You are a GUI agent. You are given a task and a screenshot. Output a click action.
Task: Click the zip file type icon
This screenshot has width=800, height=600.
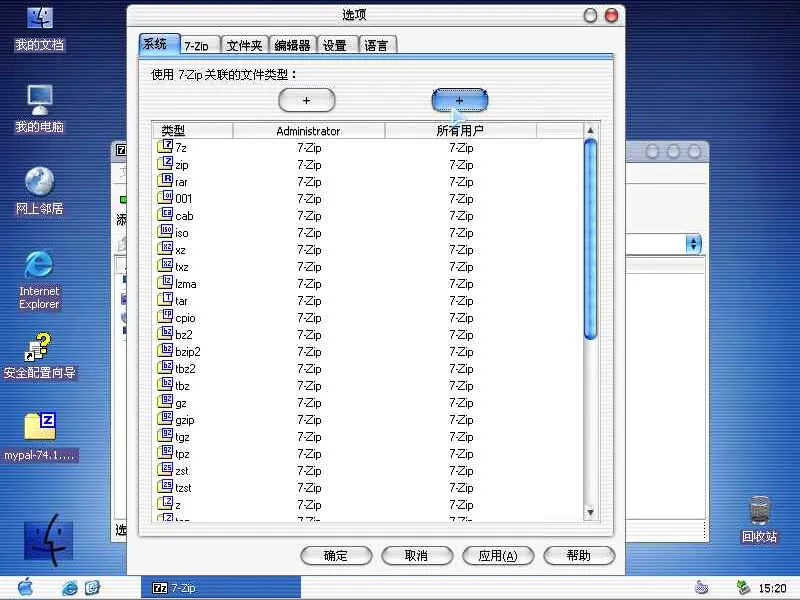[165, 164]
